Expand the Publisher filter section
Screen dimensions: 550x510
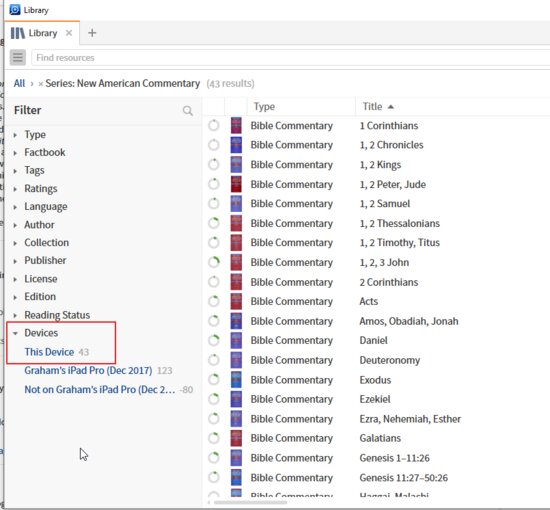point(15,261)
